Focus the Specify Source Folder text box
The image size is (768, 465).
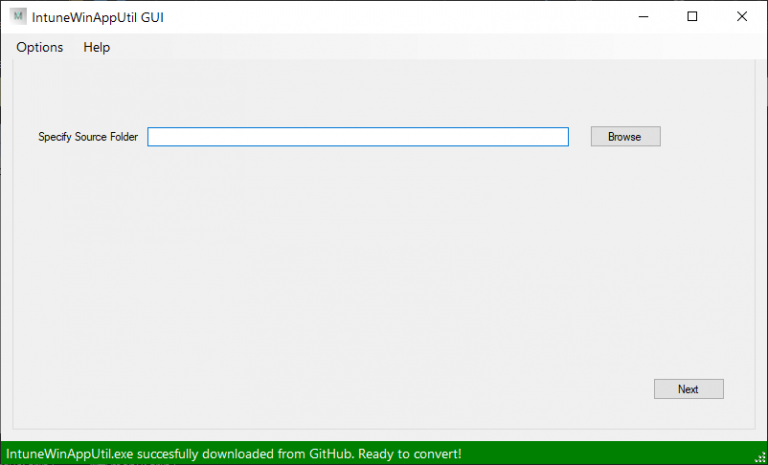[x=357, y=137]
